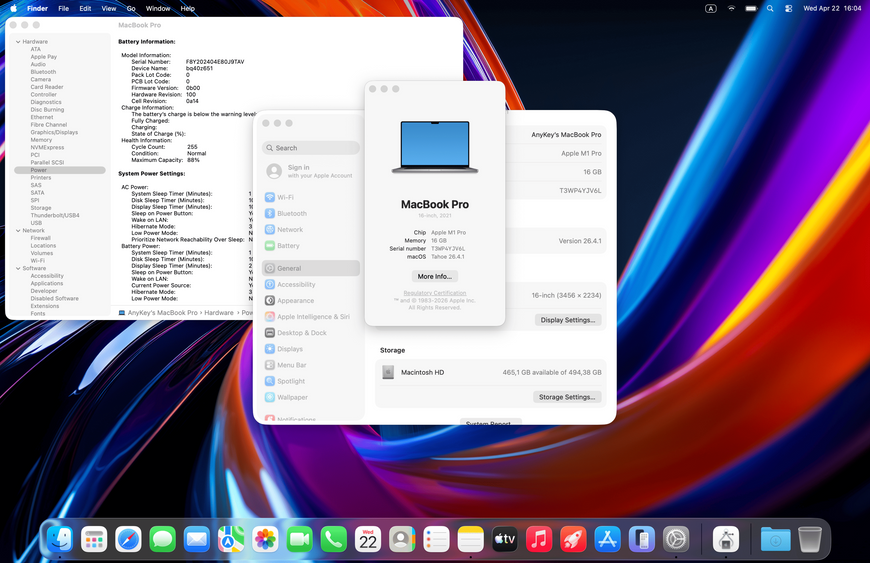The width and height of the screenshot is (870, 563).
Task: Open the Phone app in the Dock
Action: (334, 539)
